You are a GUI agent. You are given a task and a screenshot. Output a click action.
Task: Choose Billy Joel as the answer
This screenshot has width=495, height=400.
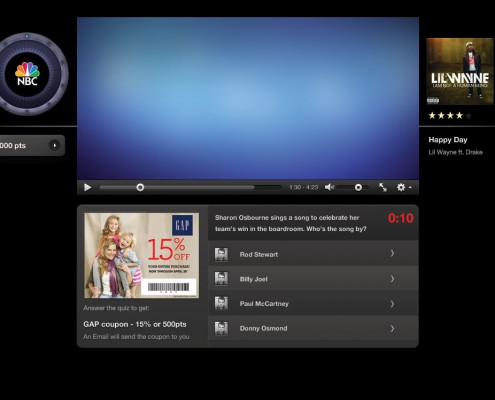click(x=313, y=279)
